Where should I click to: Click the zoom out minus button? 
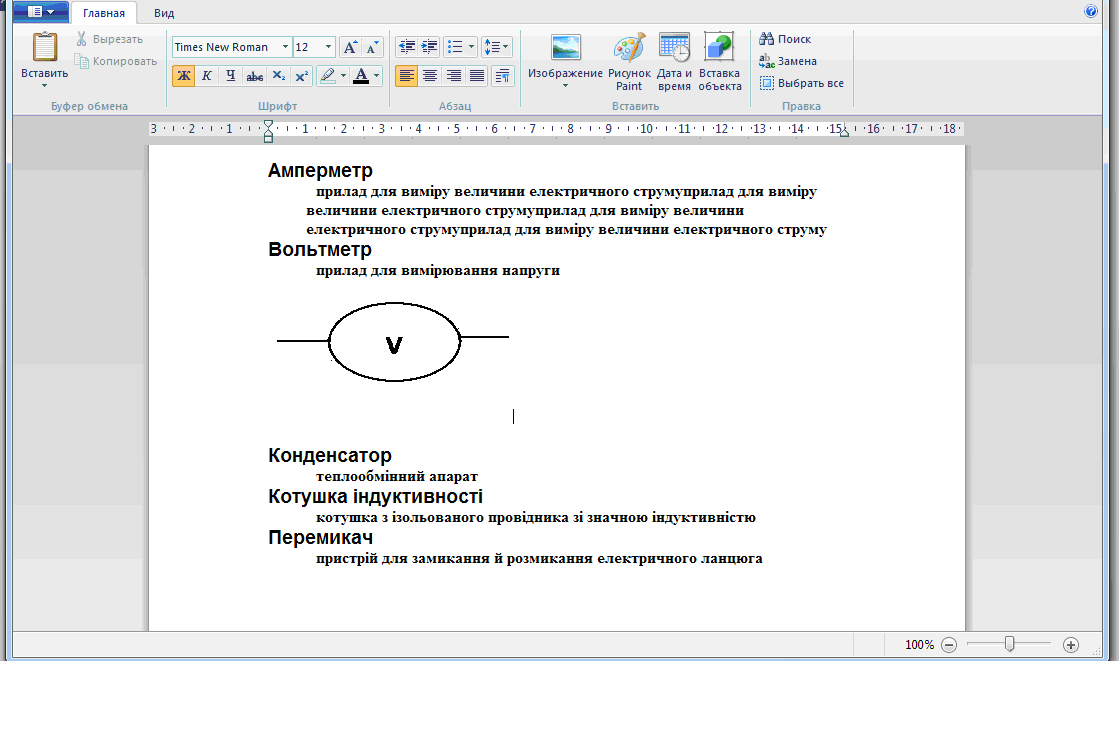click(948, 645)
